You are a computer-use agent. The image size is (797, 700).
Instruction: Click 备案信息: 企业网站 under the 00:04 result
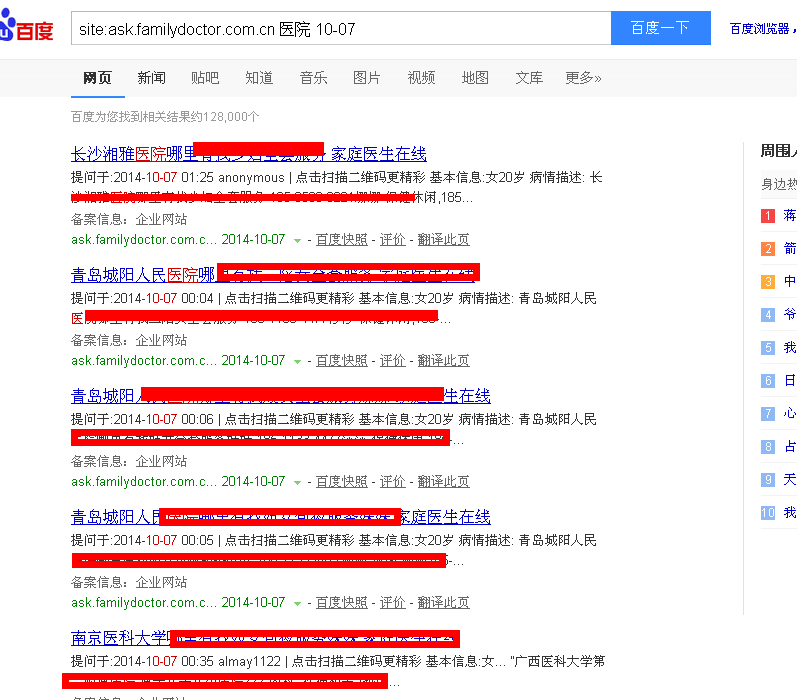(x=129, y=340)
